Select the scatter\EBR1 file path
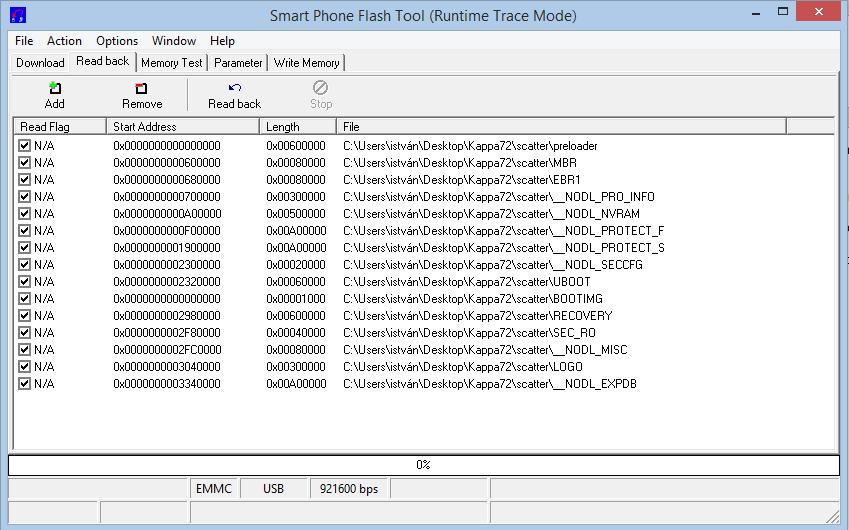The image size is (849, 530). click(x=462, y=180)
